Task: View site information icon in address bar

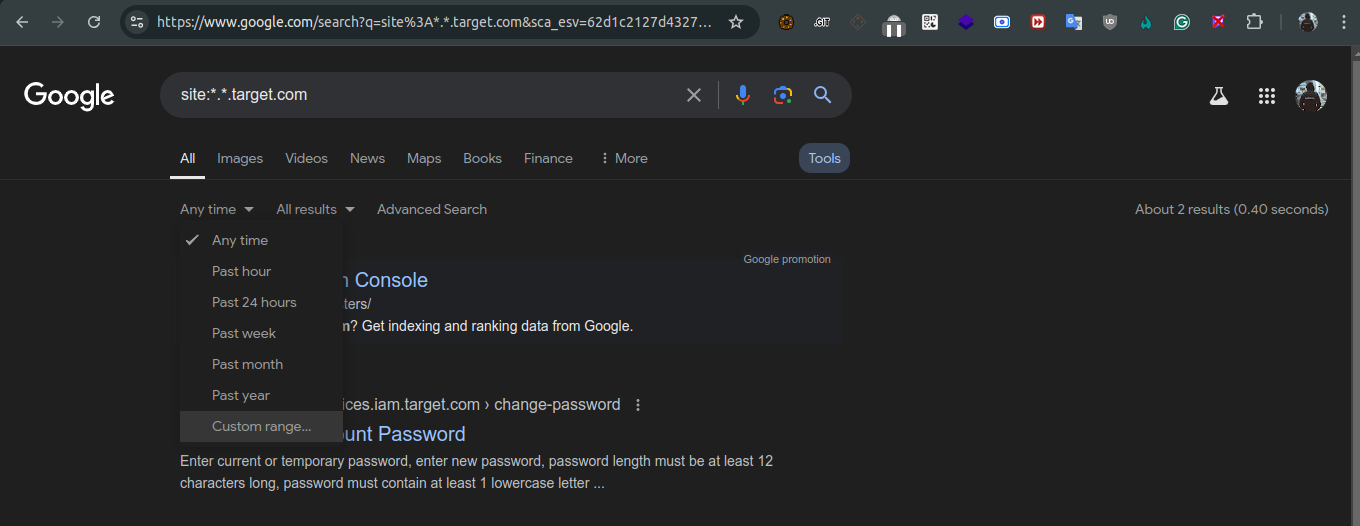Action: point(138,21)
